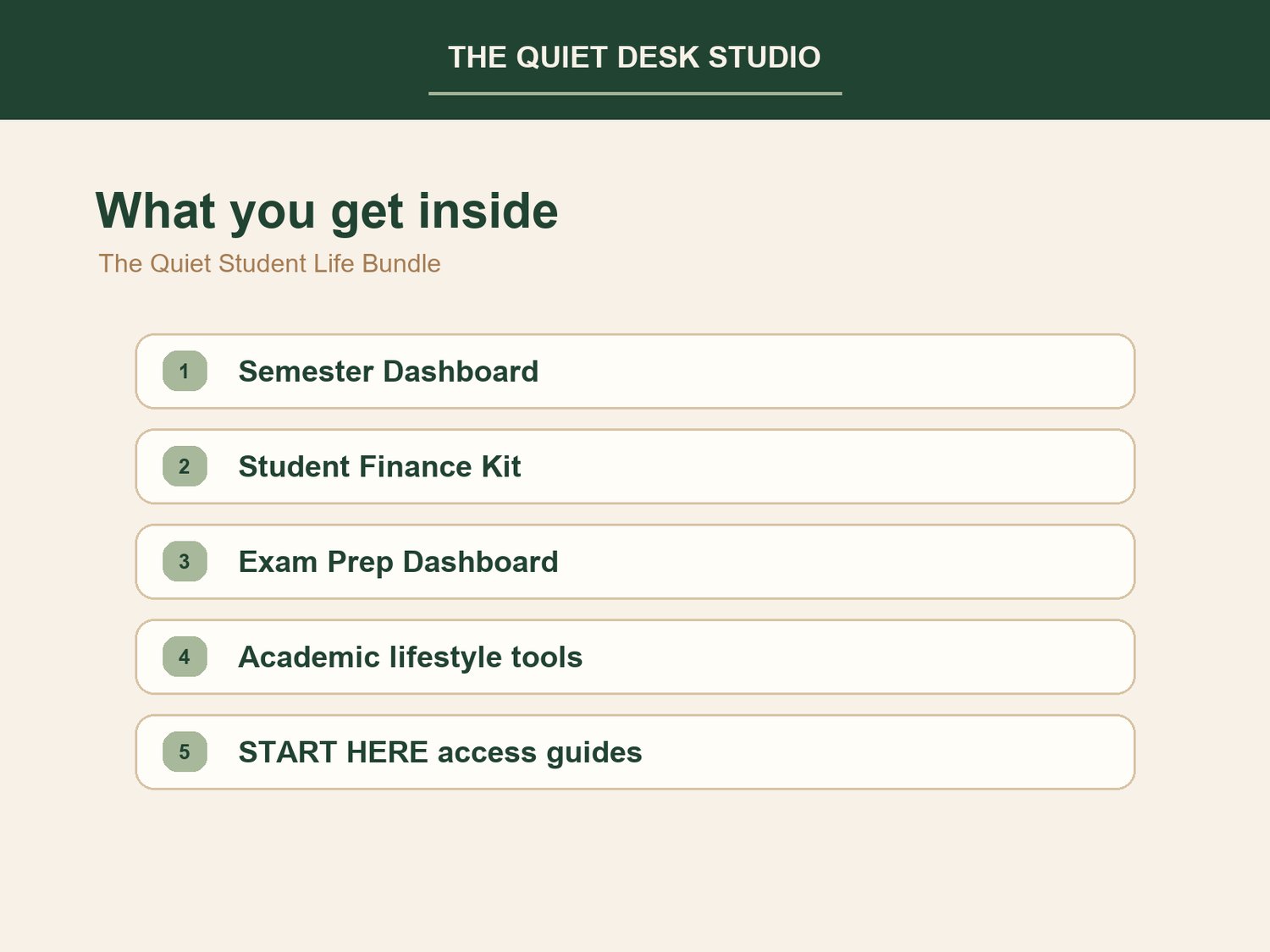Click the Student Finance Kit label text

[x=380, y=466]
